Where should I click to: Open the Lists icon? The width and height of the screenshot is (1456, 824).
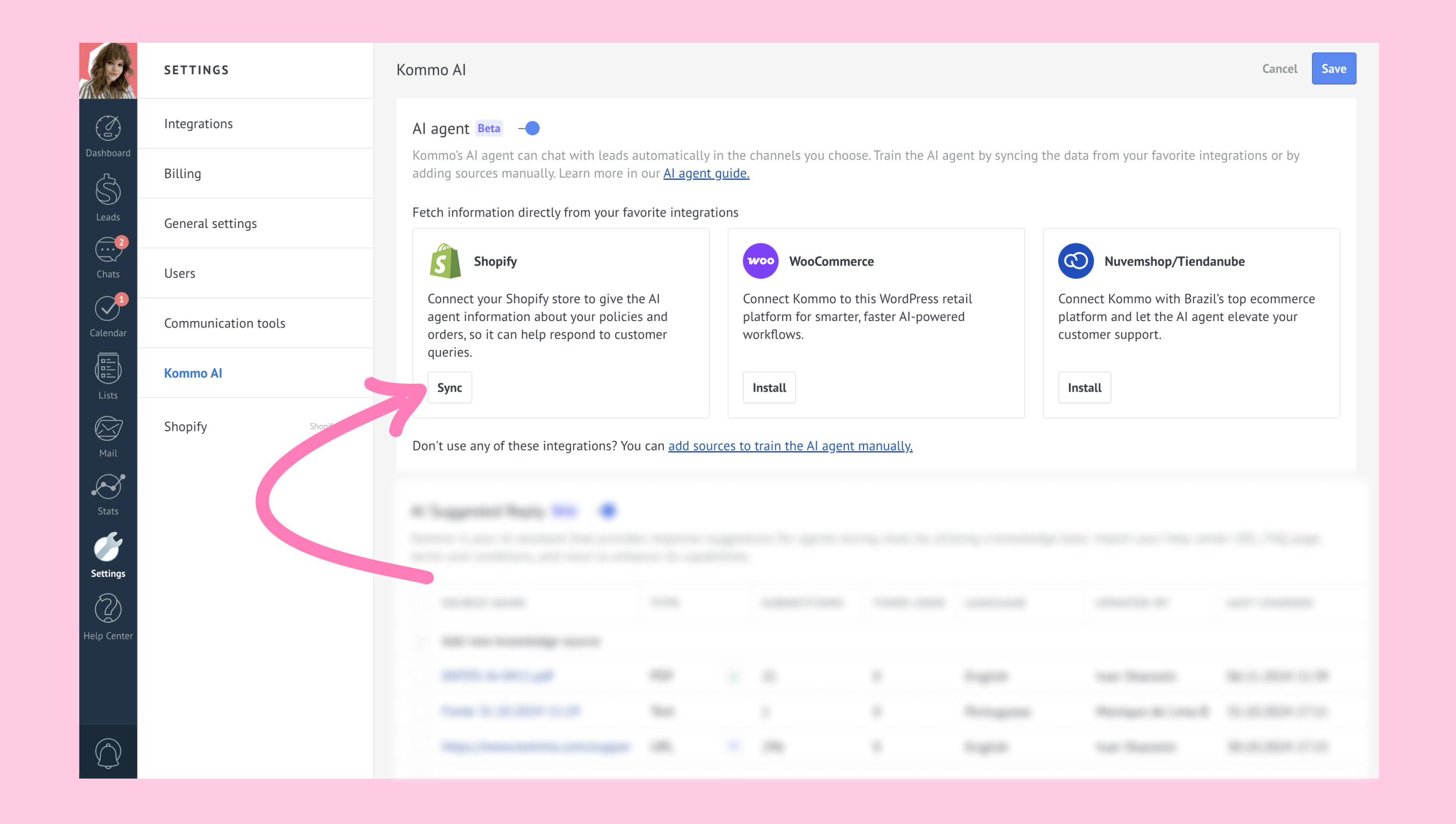108,369
